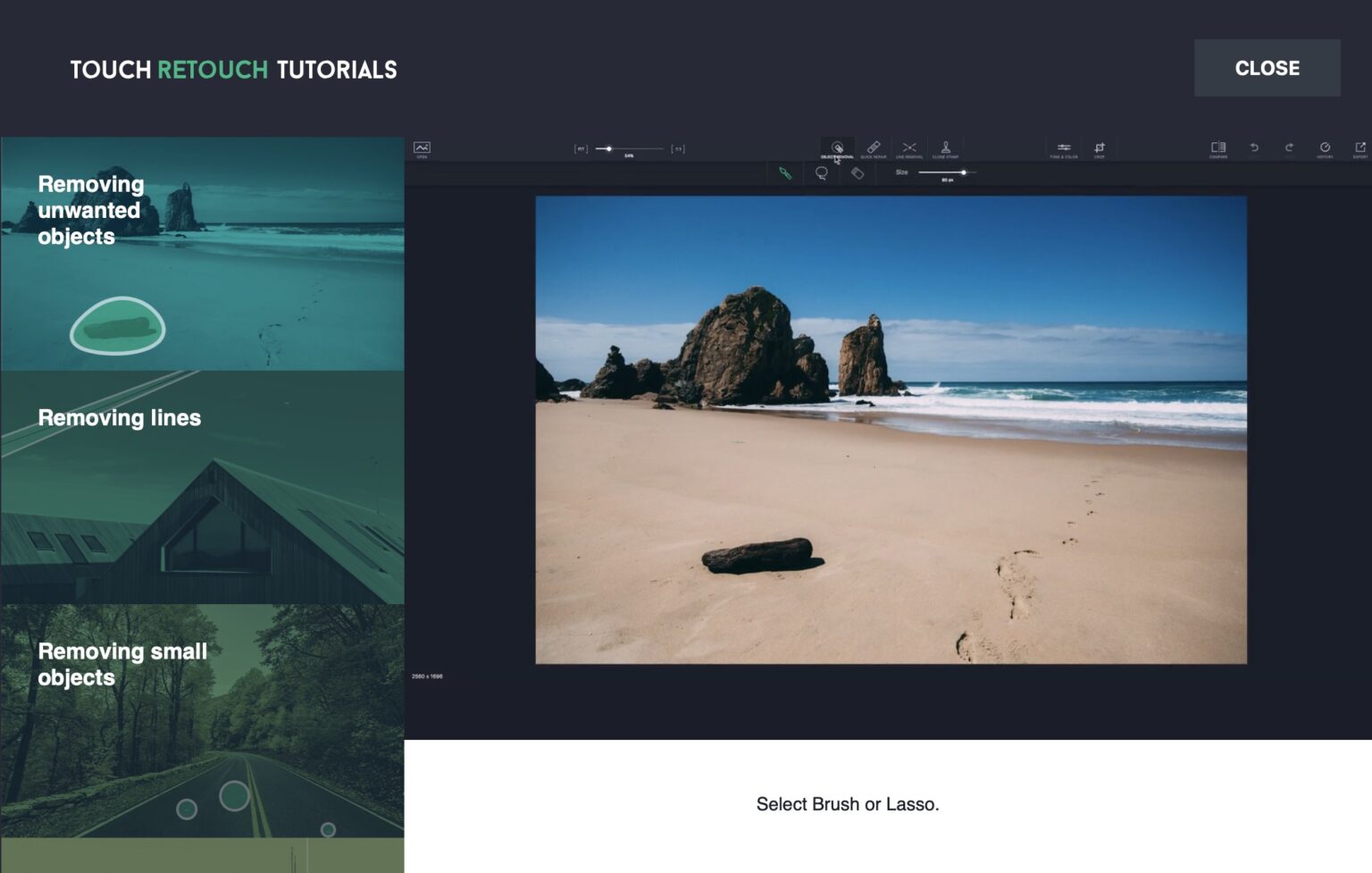Click the Undo arrow icon
Screen dimensions: 1372x873
1254,148
